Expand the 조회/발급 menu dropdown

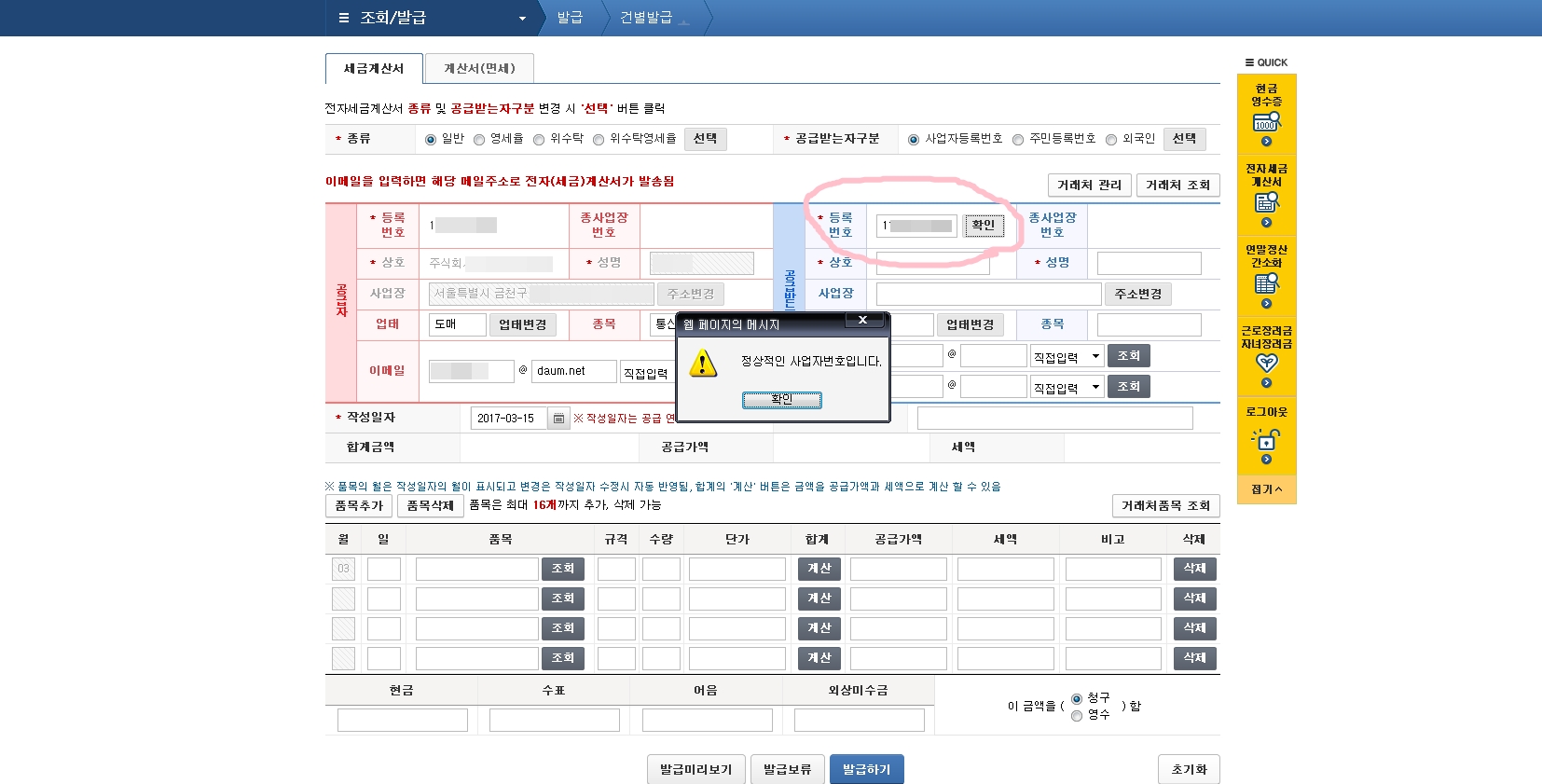(x=522, y=19)
